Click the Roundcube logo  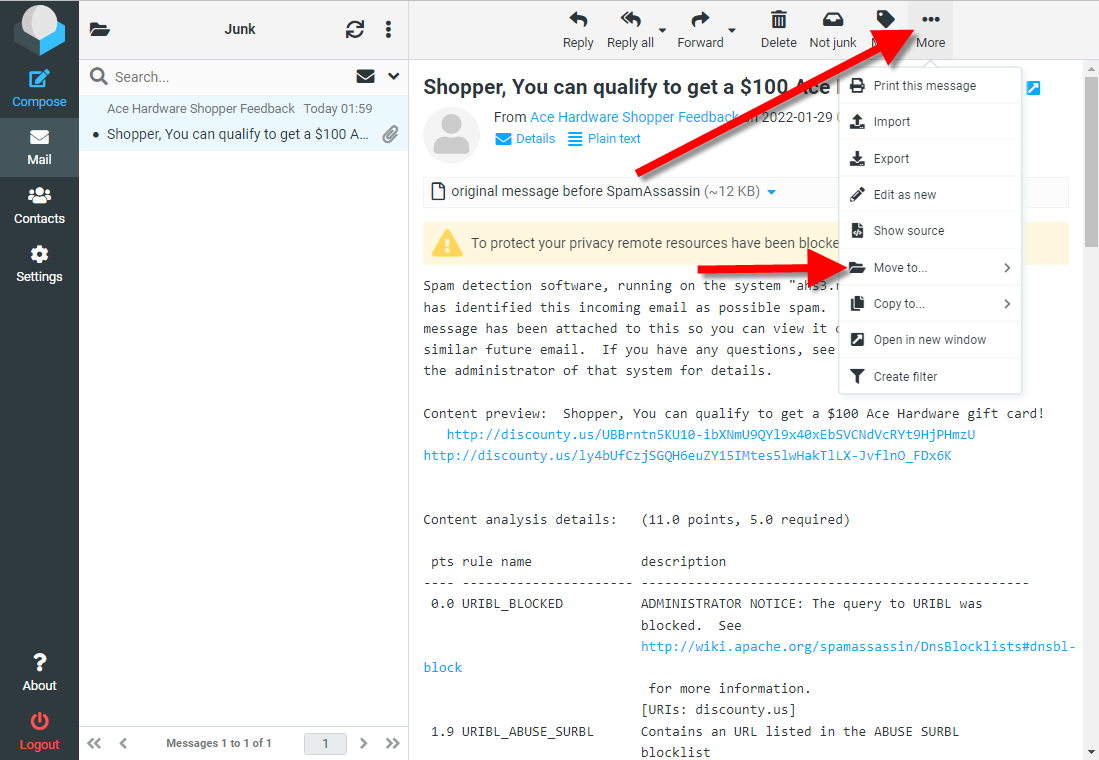(x=39, y=30)
